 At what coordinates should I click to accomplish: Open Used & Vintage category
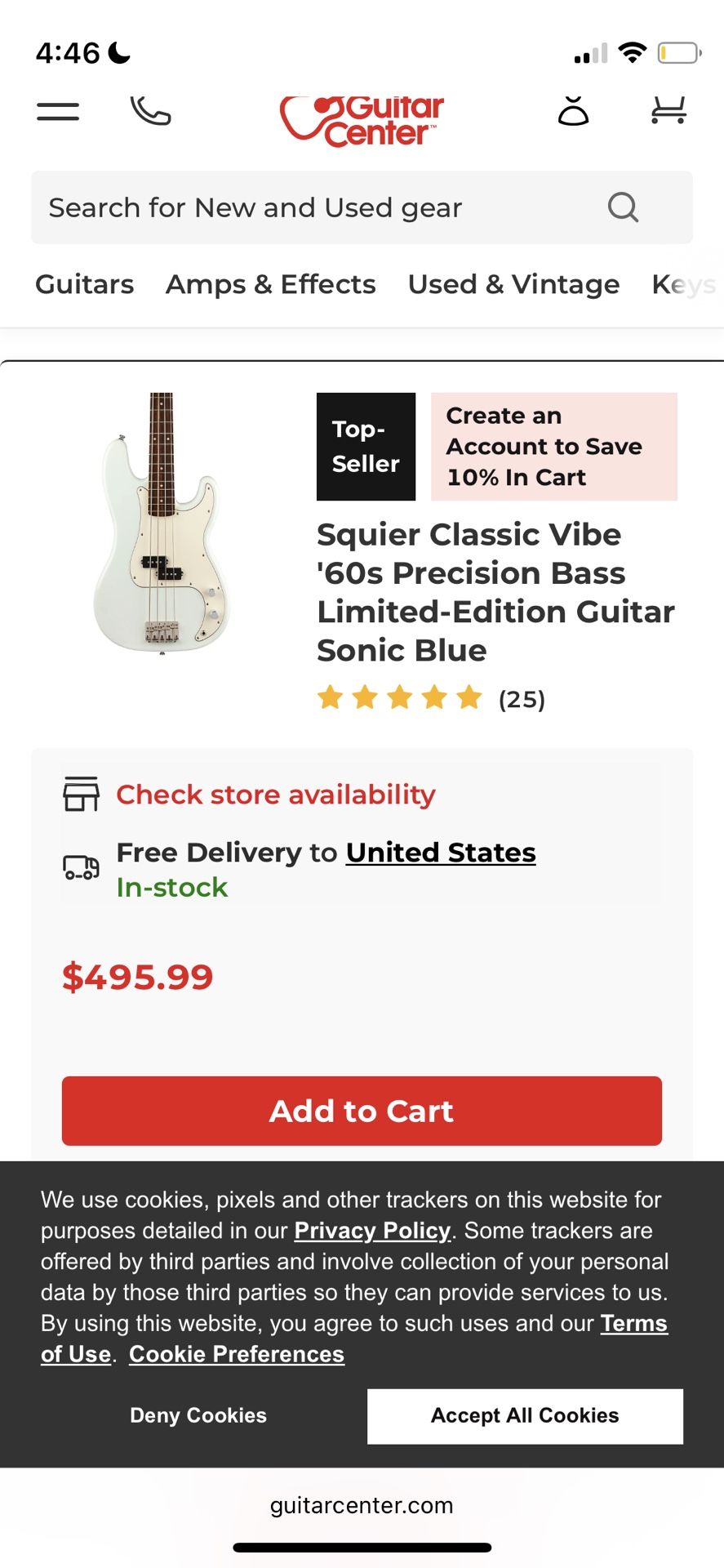point(513,284)
